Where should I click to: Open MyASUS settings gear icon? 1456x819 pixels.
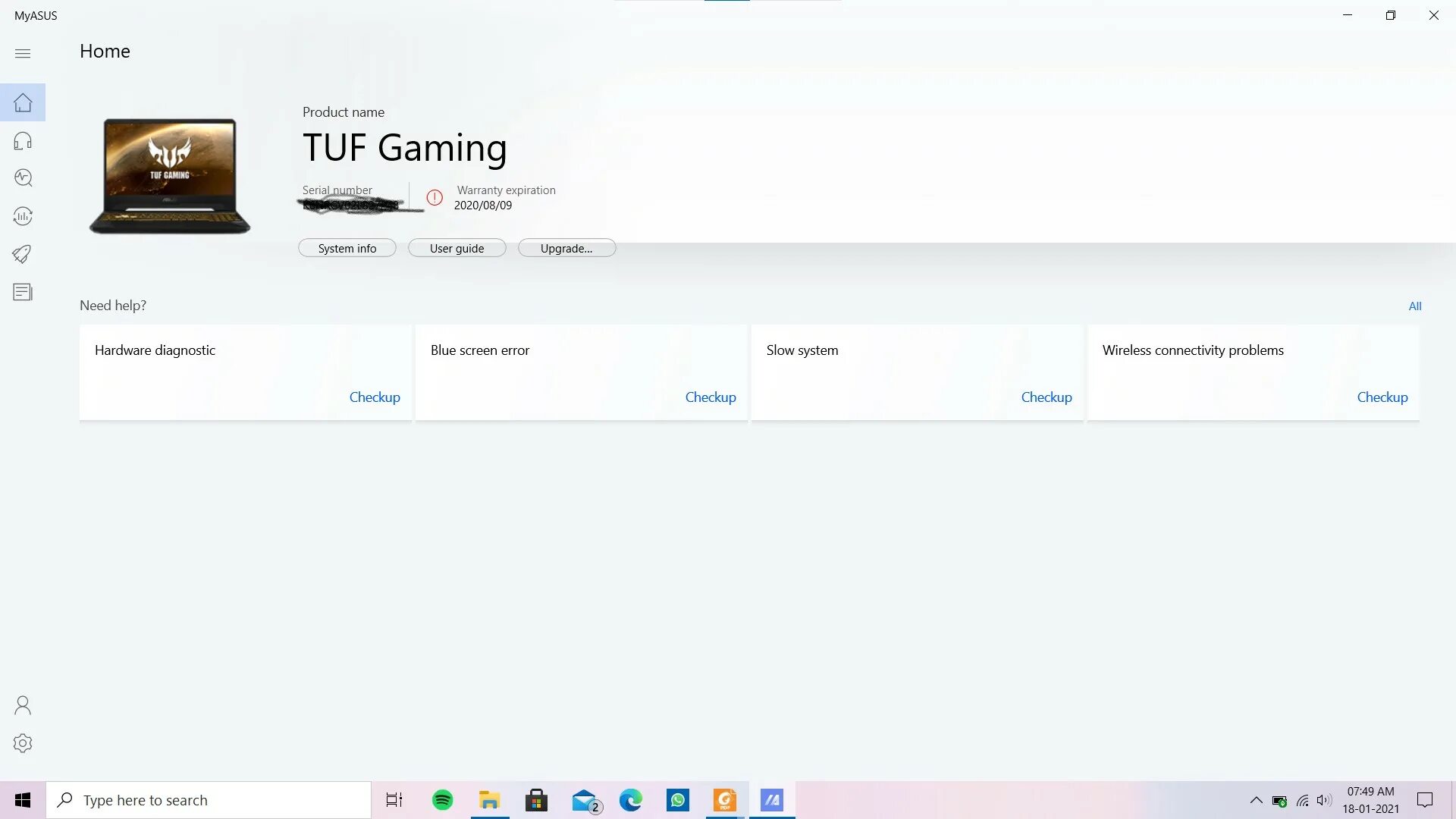tap(23, 743)
